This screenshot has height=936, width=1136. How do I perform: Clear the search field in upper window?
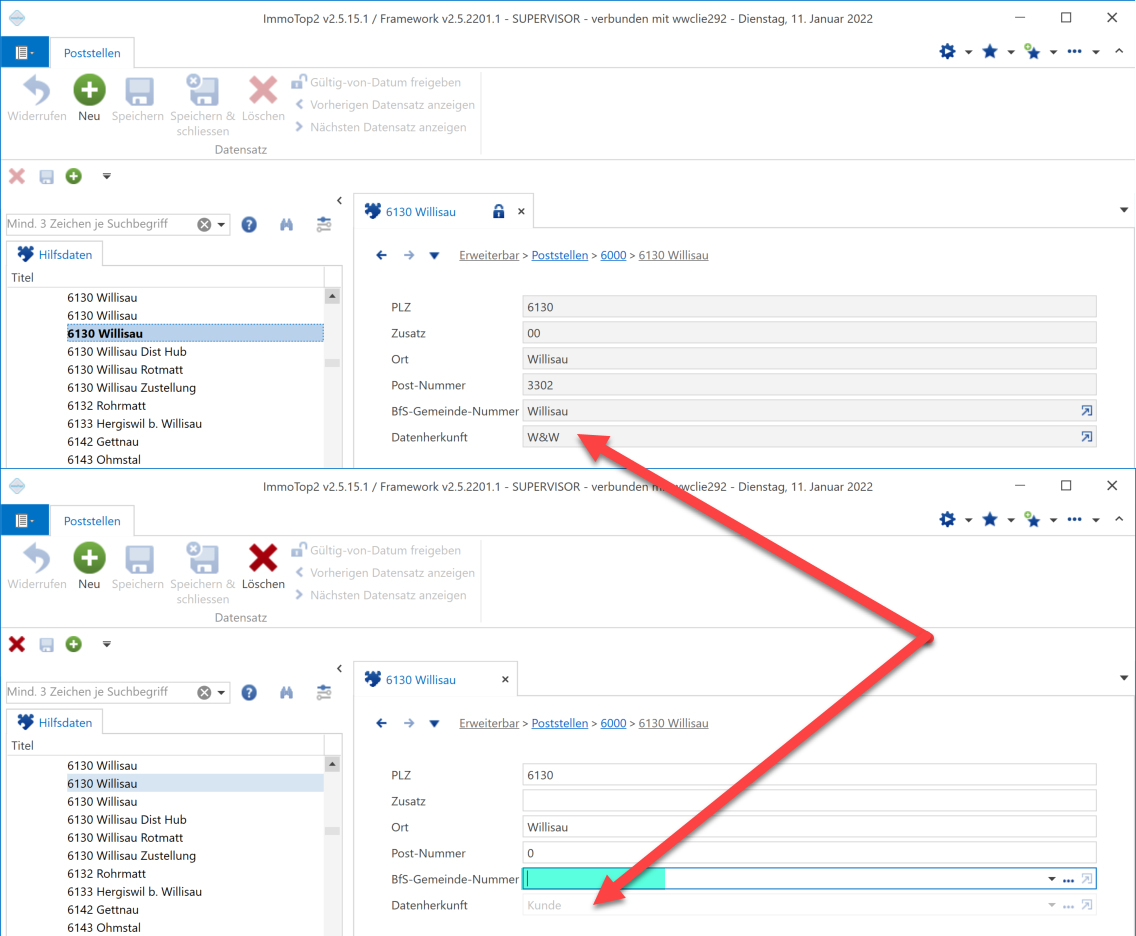[204, 225]
